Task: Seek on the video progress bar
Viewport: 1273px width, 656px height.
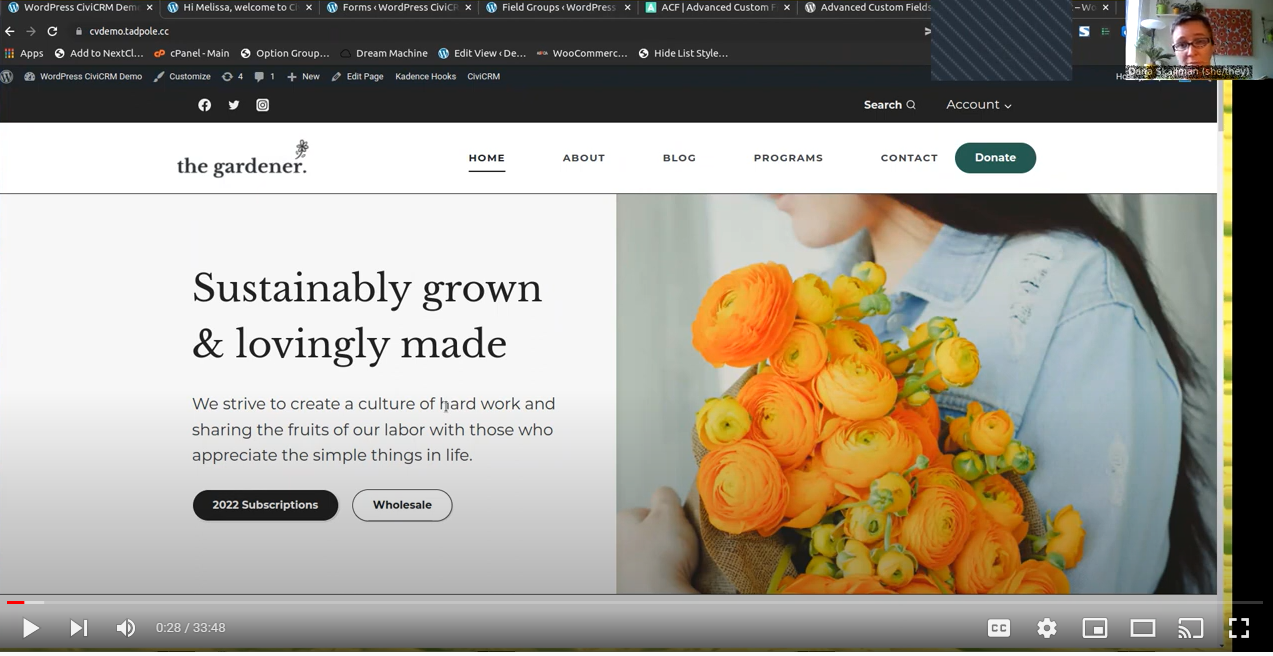Action: [634, 602]
